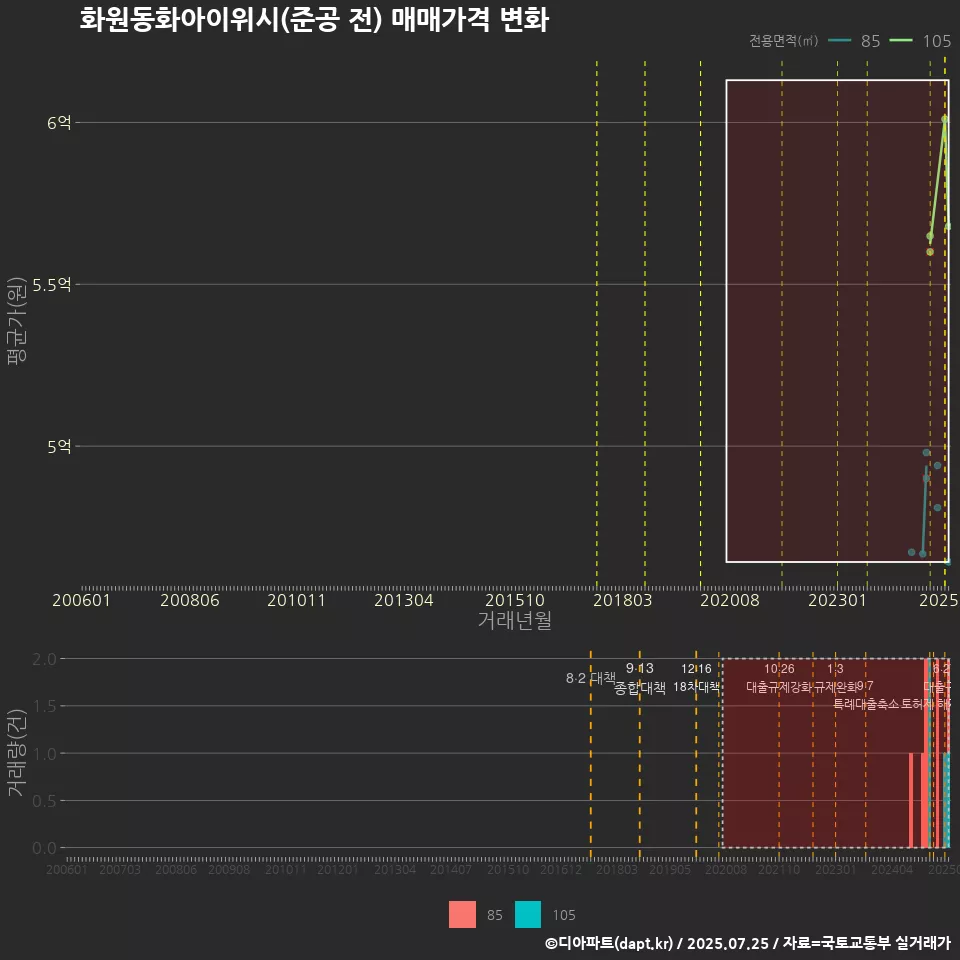Select the 전용면적(㎡) legend title
960x960 pixels.
tap(784, 41)
